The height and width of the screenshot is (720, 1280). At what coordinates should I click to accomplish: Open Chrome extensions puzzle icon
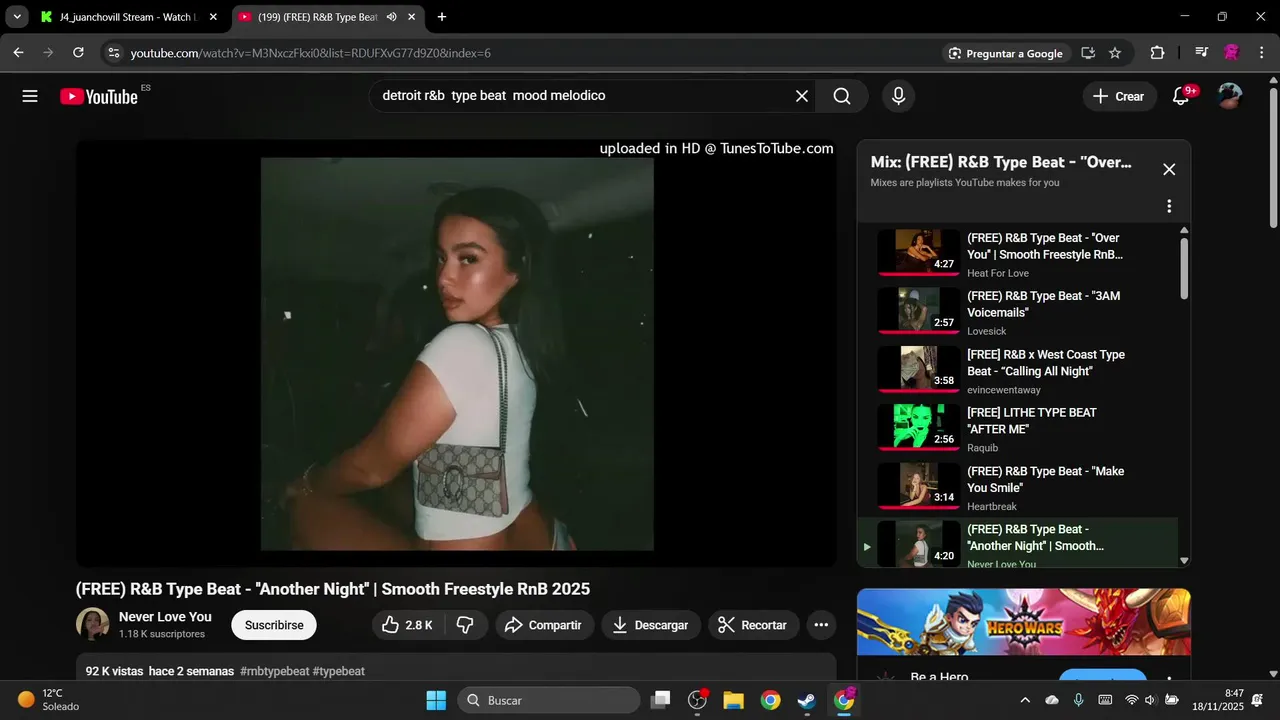point(1158,53)
